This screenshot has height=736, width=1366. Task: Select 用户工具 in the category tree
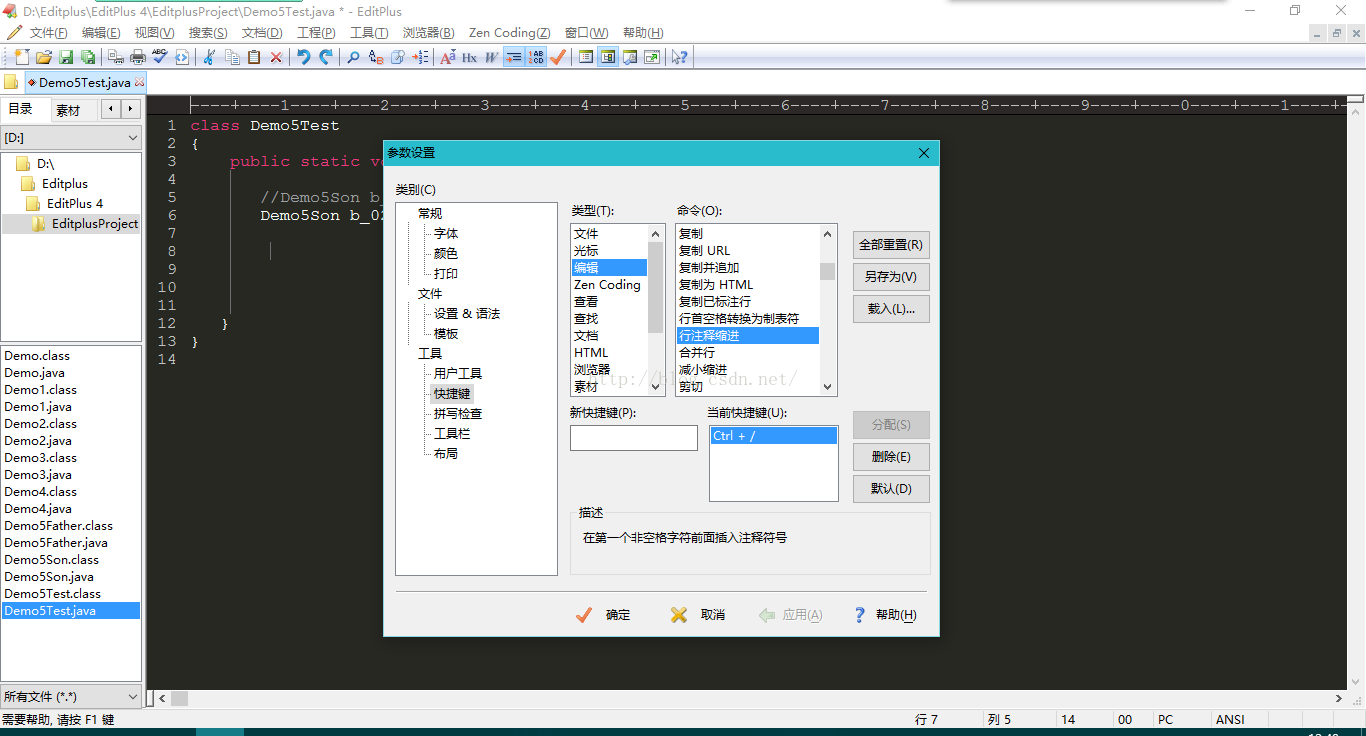point(458,373)
